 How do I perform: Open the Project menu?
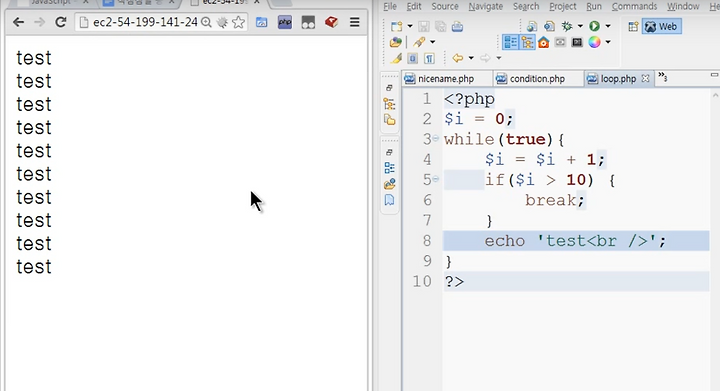point(562,6)
